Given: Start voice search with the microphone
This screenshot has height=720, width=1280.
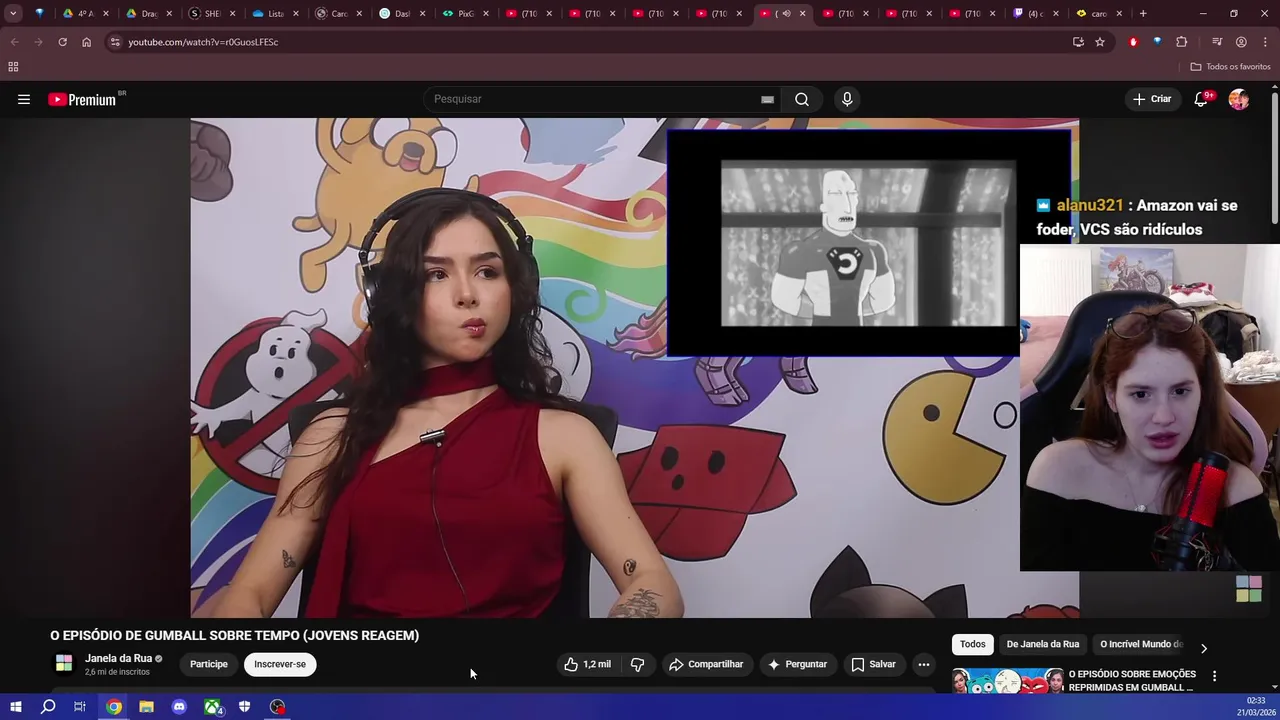Looking at the screenshot, I should point(847,99).
